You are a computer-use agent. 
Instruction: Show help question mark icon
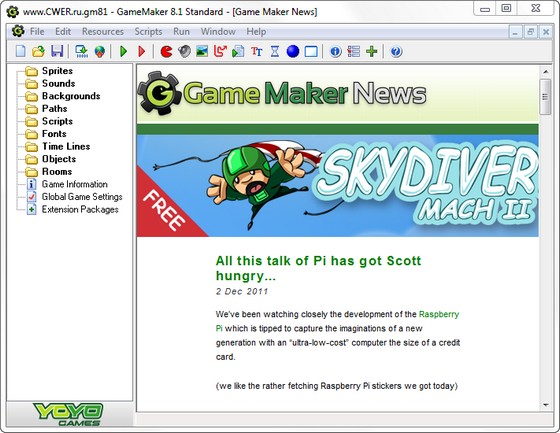point(396,51)
